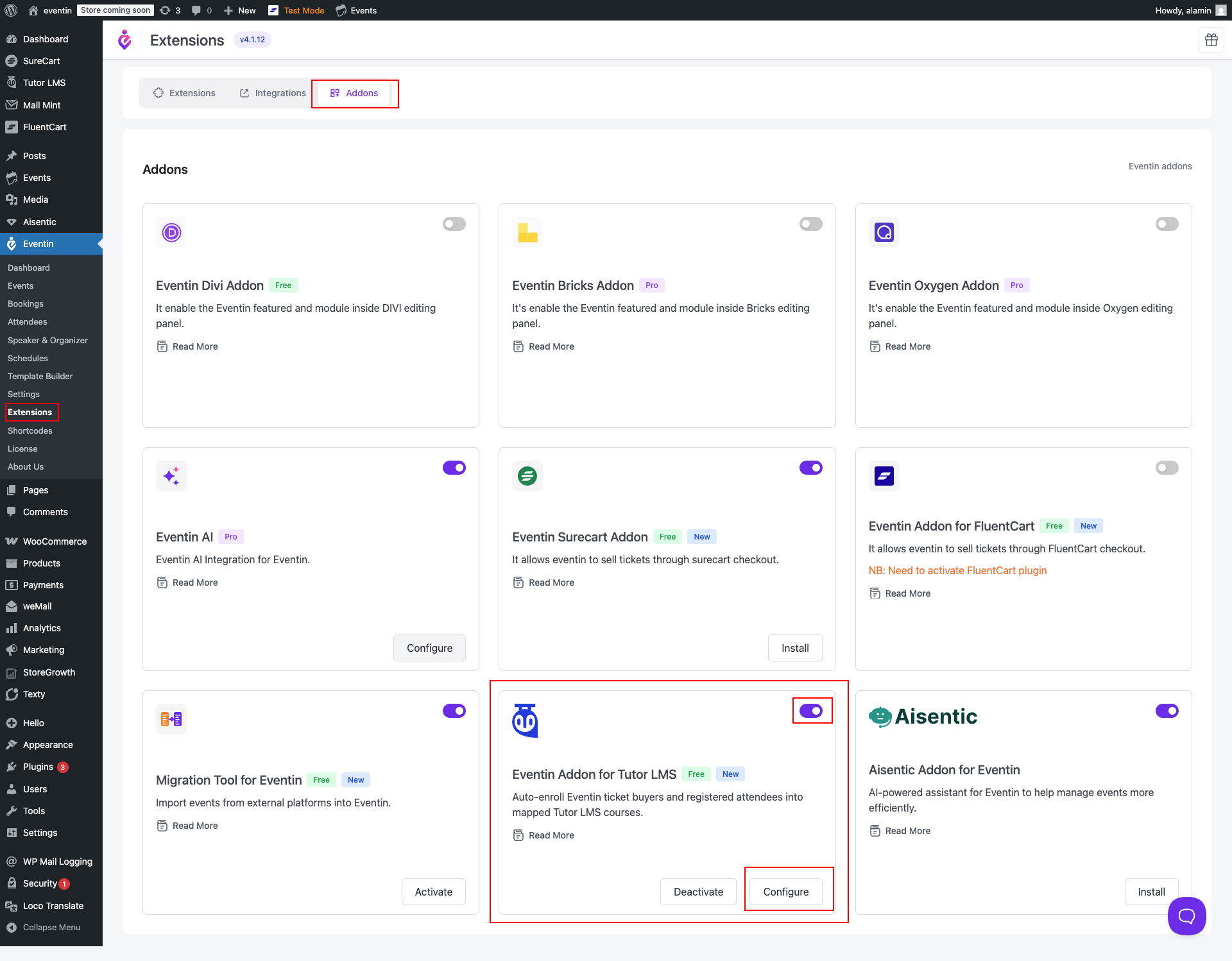Open the eventin site home link

coord(51,10)
